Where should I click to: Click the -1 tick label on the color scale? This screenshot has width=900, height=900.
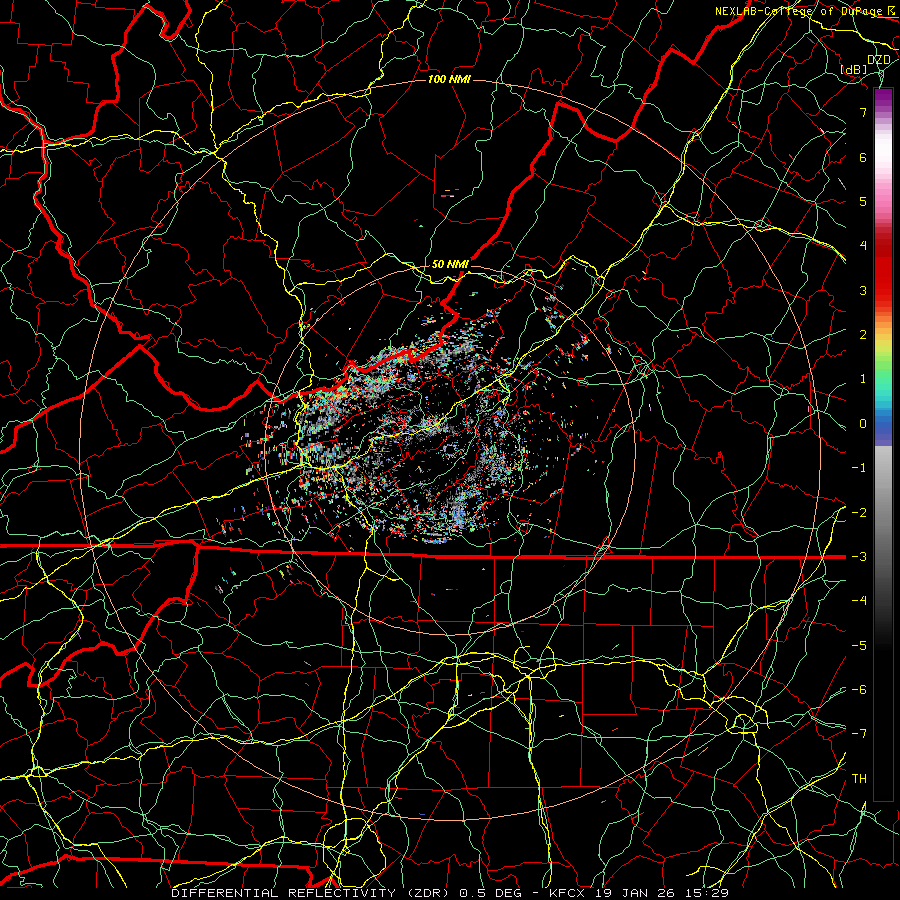(x=859, y=468)
